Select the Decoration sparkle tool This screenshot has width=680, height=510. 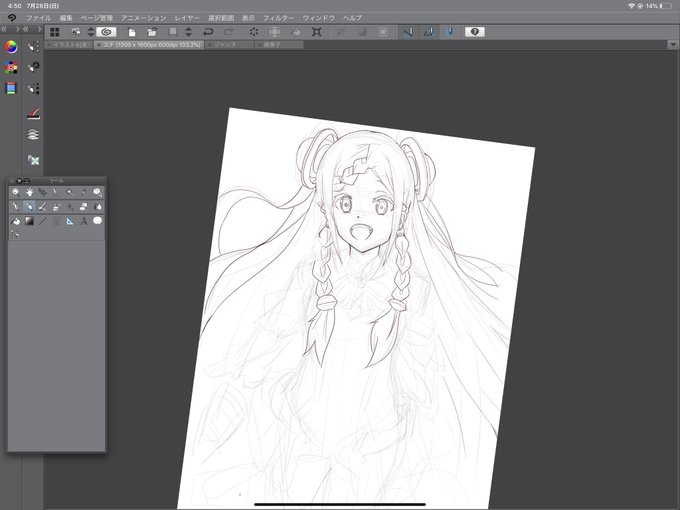coord(70,206)
